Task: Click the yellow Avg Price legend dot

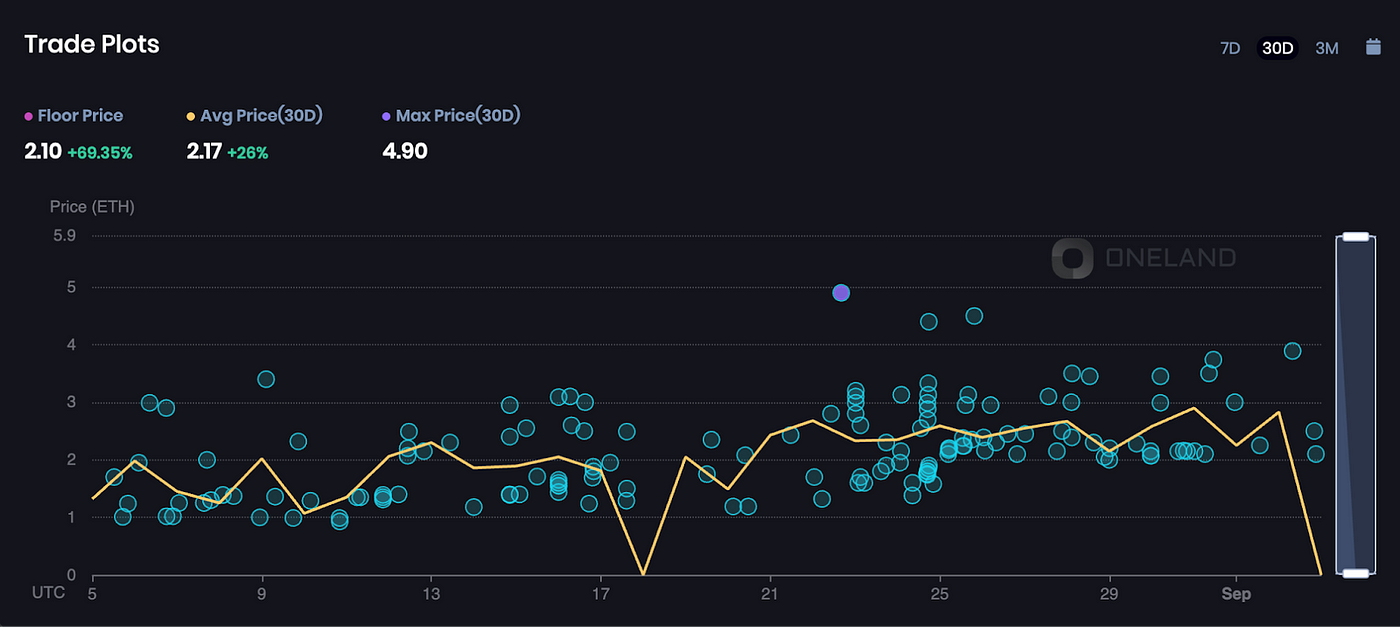Action: click(191, 116)
